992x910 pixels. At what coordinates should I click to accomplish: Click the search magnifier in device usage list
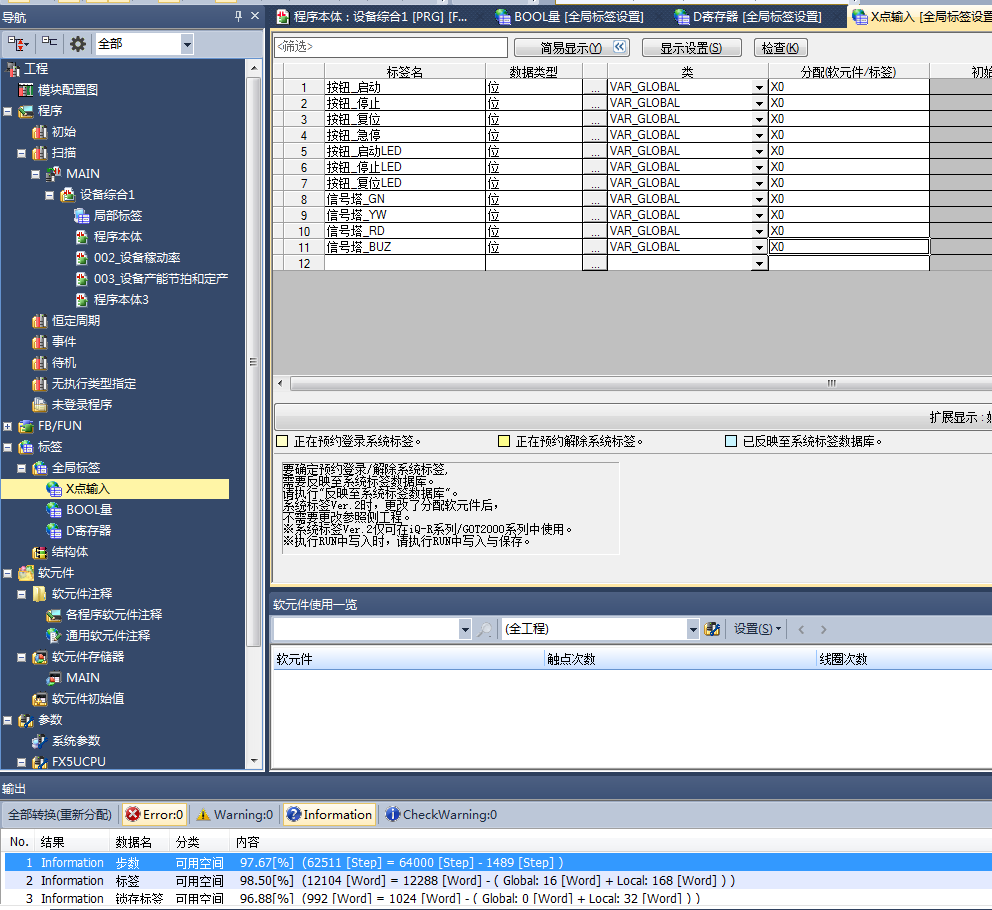point(485,629)
